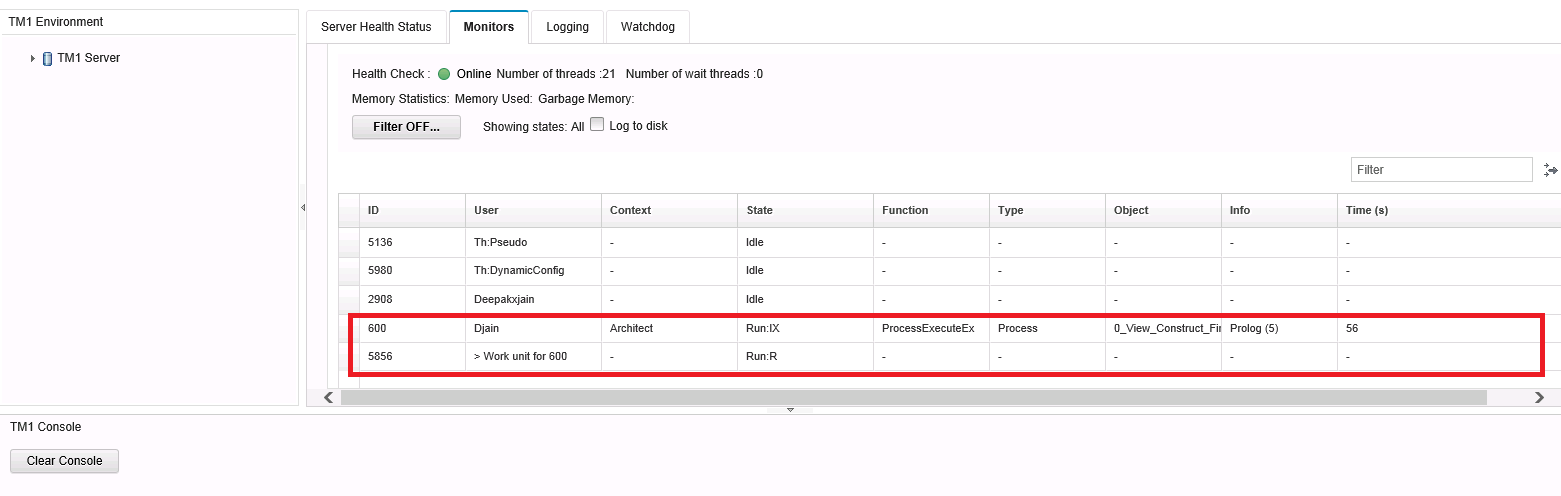This screenshot has height=496, width=1561.
Task: Sort by the Type column header
Action: click(x=1048, y=211)
